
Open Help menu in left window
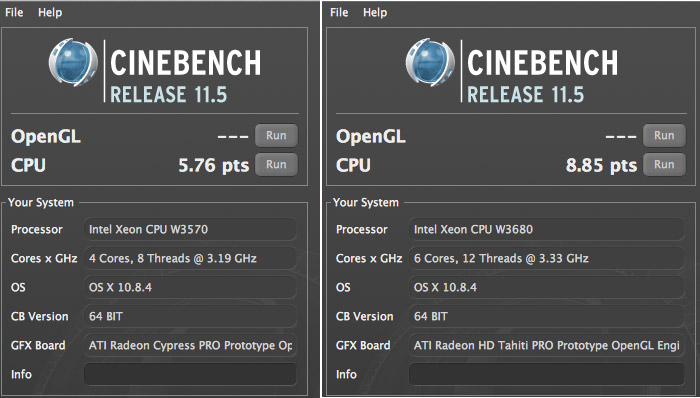tap(50, 12)
